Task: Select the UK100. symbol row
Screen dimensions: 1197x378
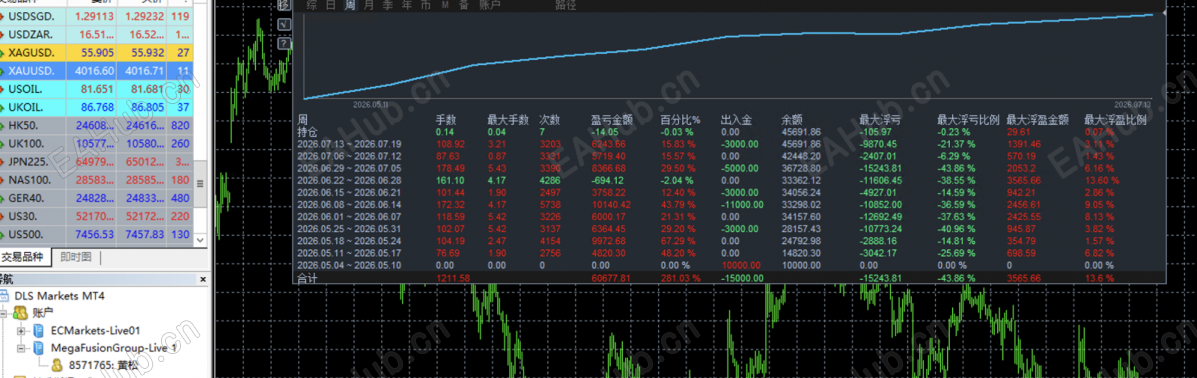Action: click(96, 144)
